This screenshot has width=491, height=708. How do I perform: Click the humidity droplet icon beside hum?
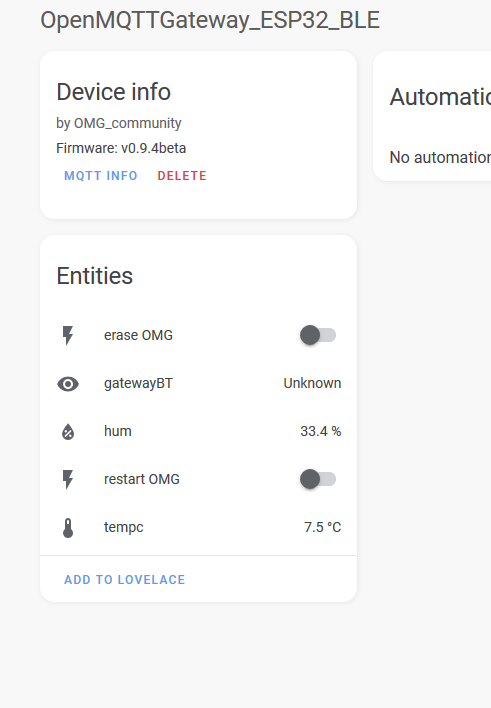tap(68, 432)
